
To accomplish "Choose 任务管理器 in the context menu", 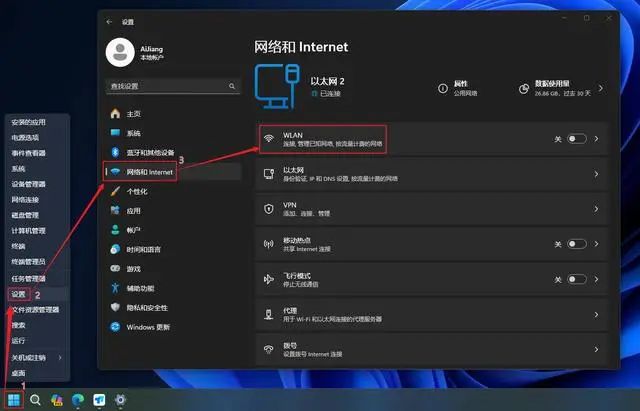I will pyautogui.click(x=29, y=279).
